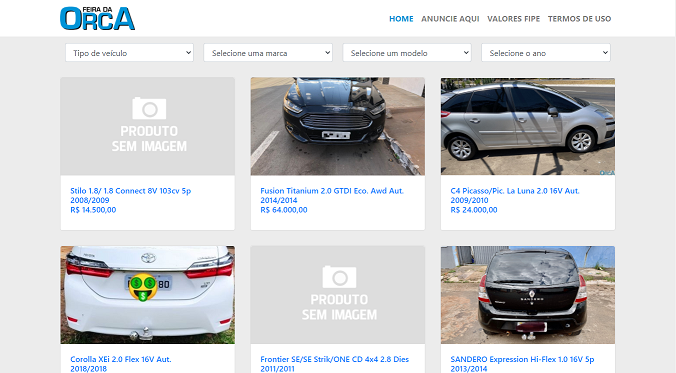The width and height of the screenshot is (676, 373).
Task: Open the white Corolla photo
Action: coord(147,295)
